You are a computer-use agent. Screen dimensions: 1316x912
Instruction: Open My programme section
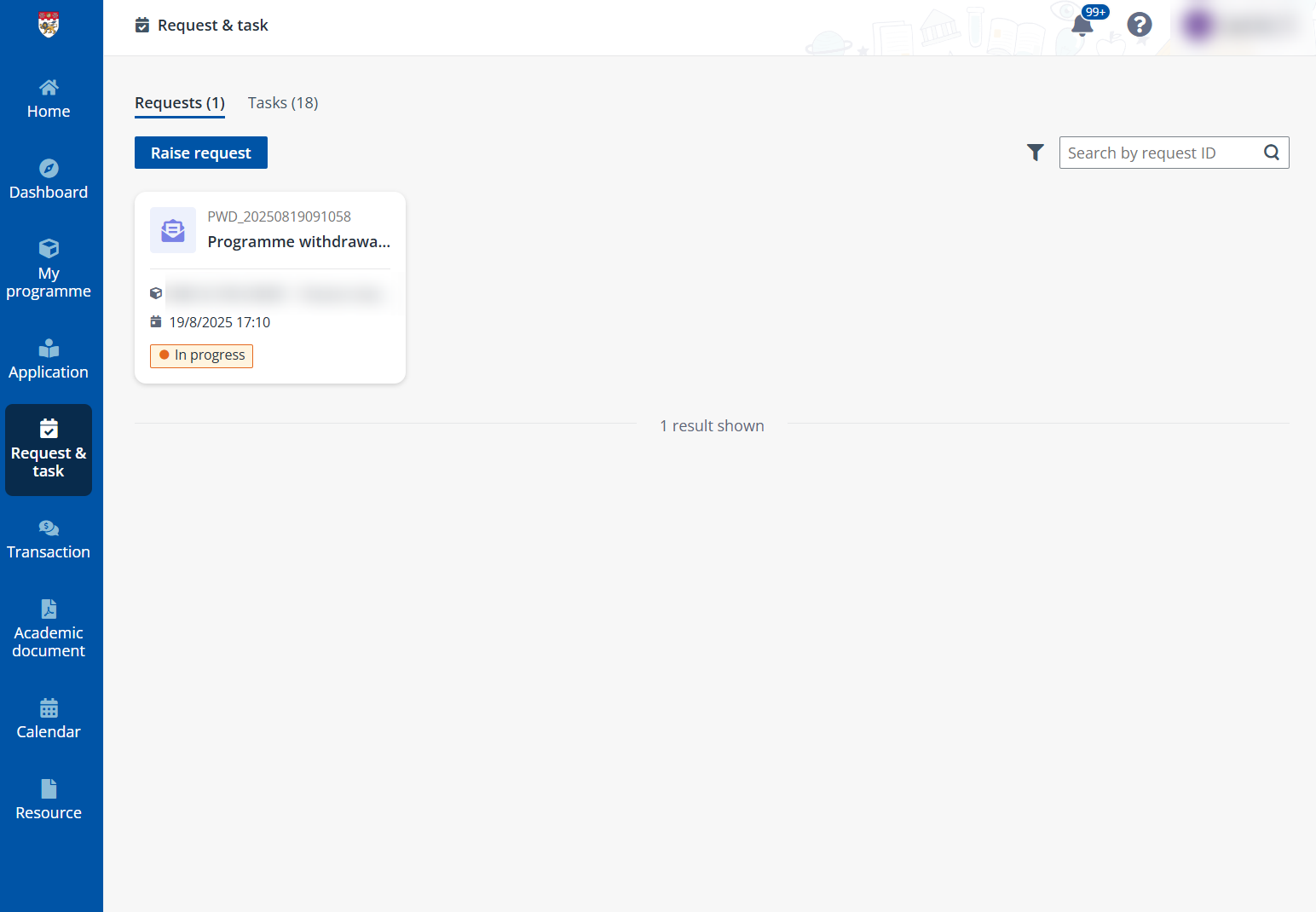(49, 269)
